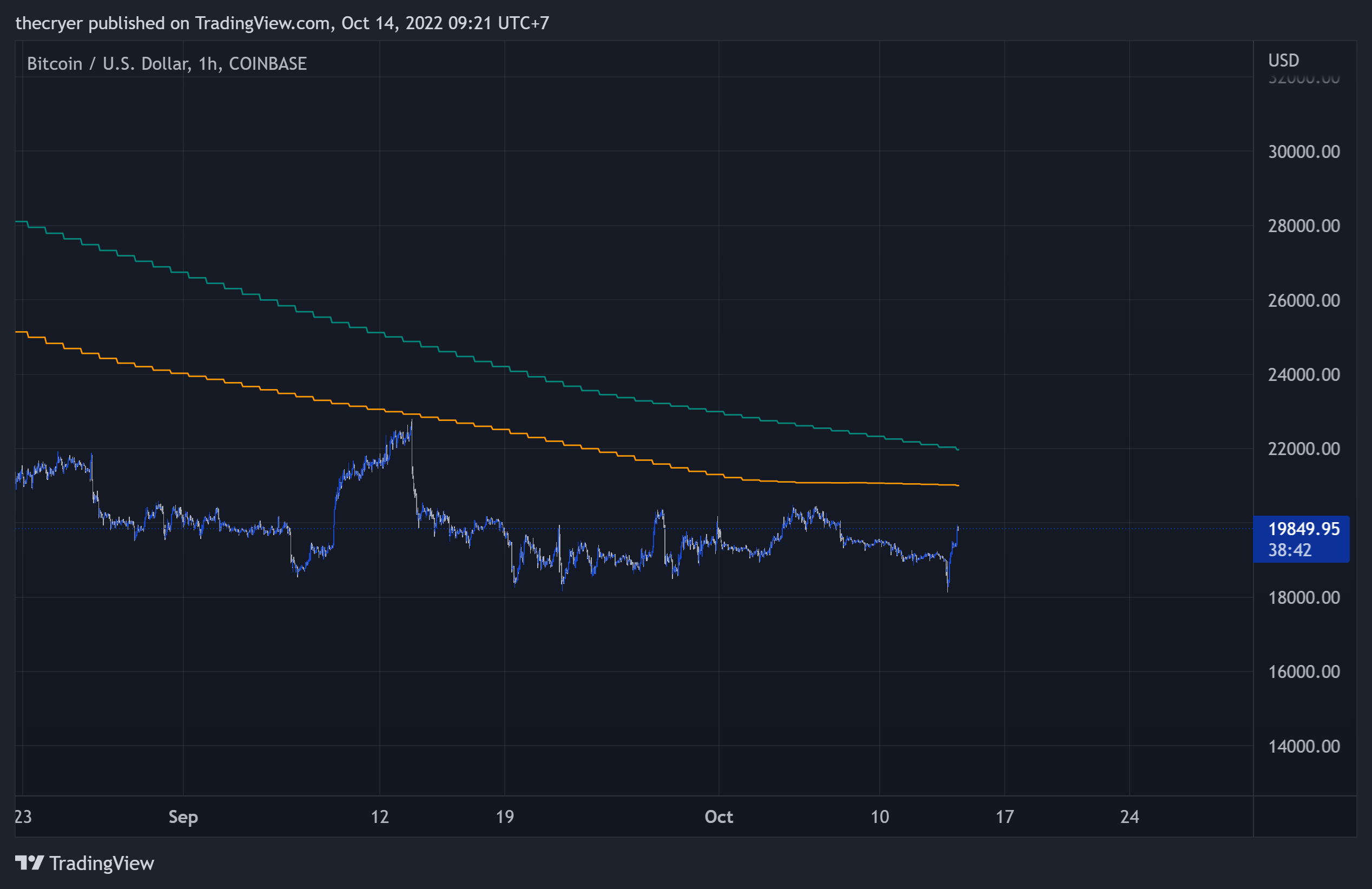Click the 16000.00 price axis label
Viewport: 1372px width, 889px height.
pos(1304,672)
